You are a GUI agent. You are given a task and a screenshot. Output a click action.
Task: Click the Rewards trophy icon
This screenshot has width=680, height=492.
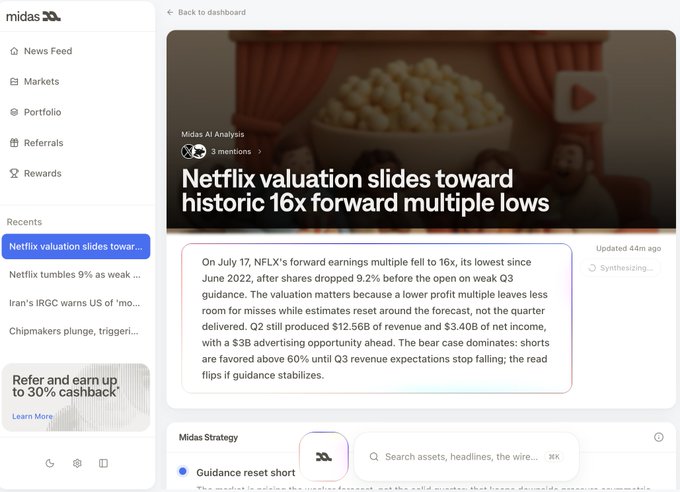(14, 174)
